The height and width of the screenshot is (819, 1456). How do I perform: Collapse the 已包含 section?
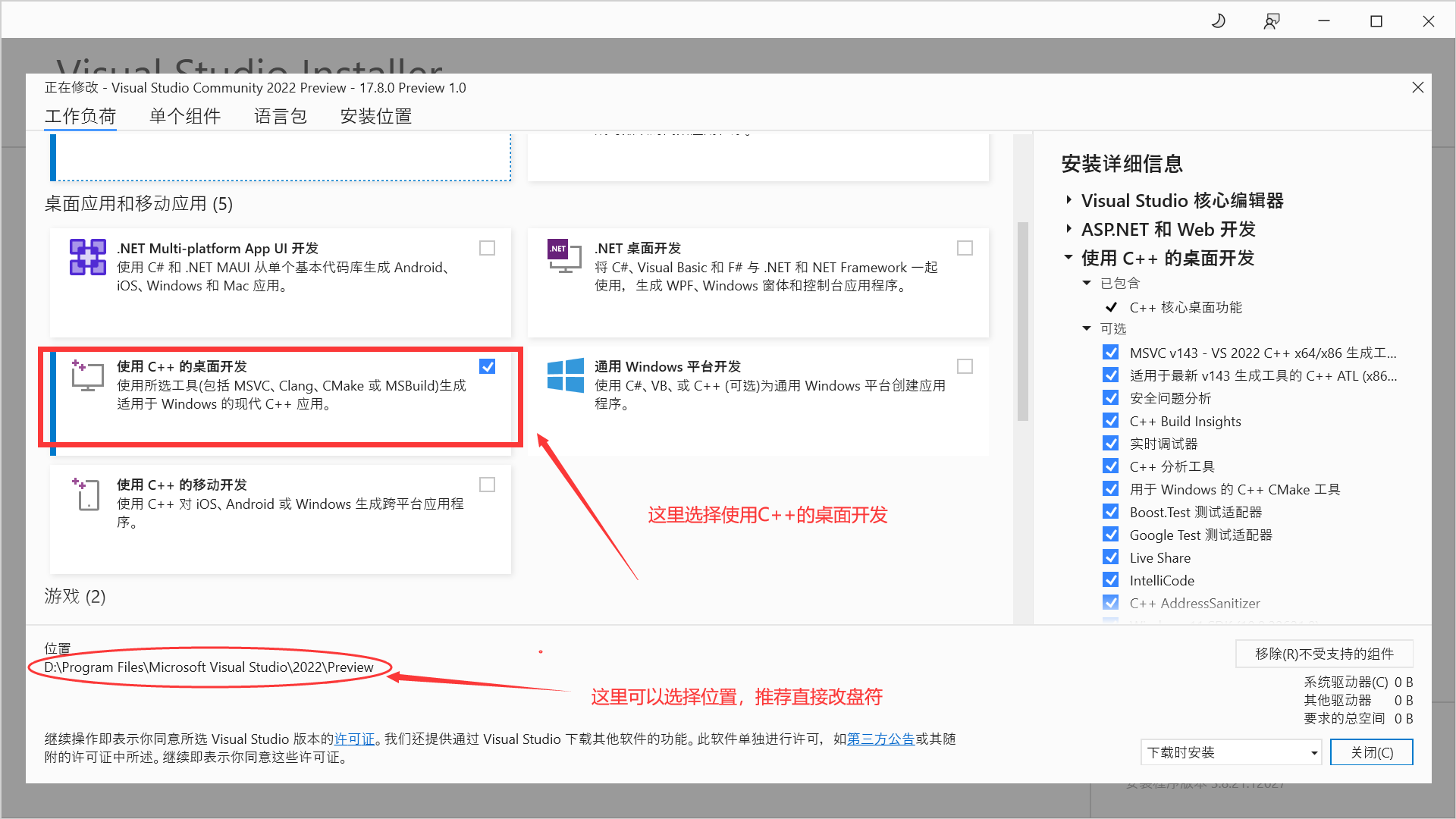point(1087,283)
